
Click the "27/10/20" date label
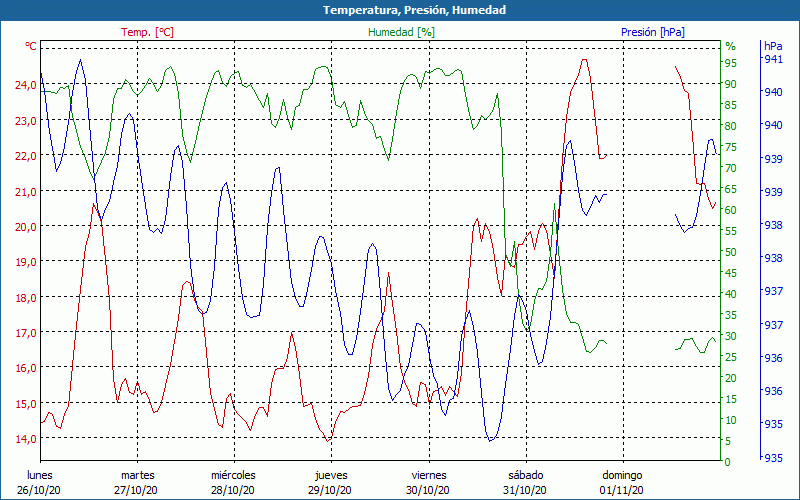(x=136, y=491)
